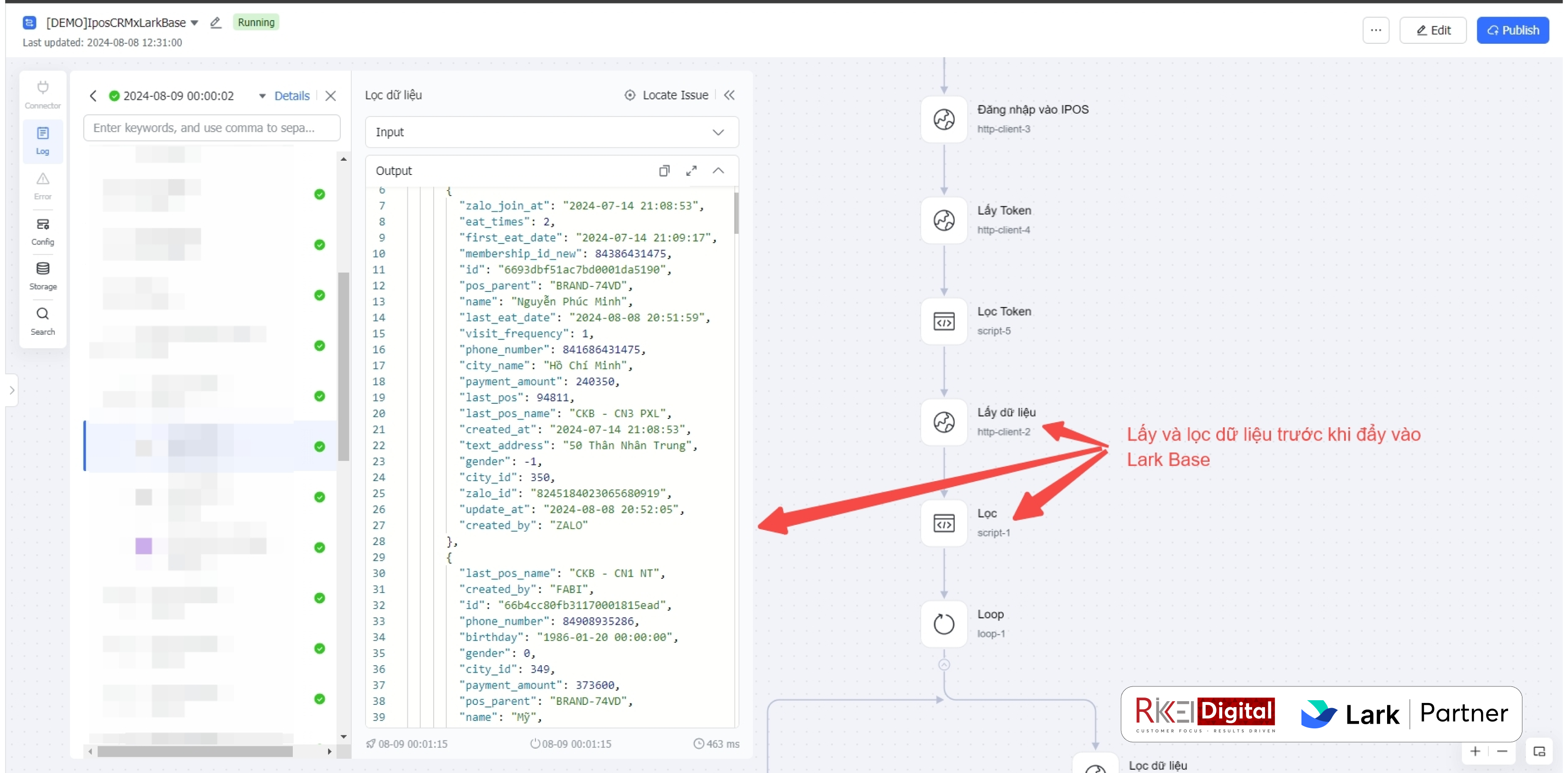Zoom in canvas with plus button
Viewport: 1568px width, 773px height.
click(x=1475, y=751)
